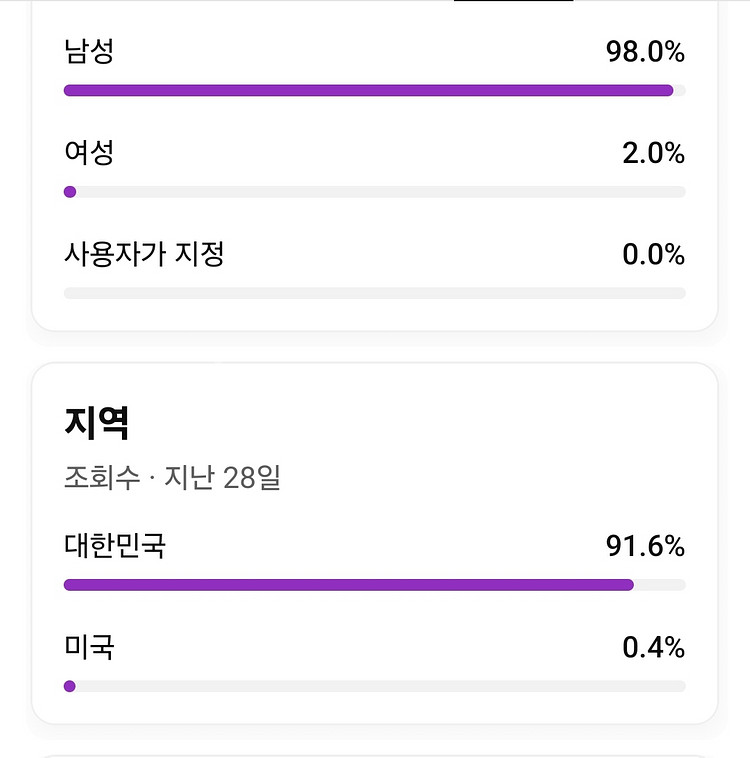Select the 여성 label

coord(89,153)
